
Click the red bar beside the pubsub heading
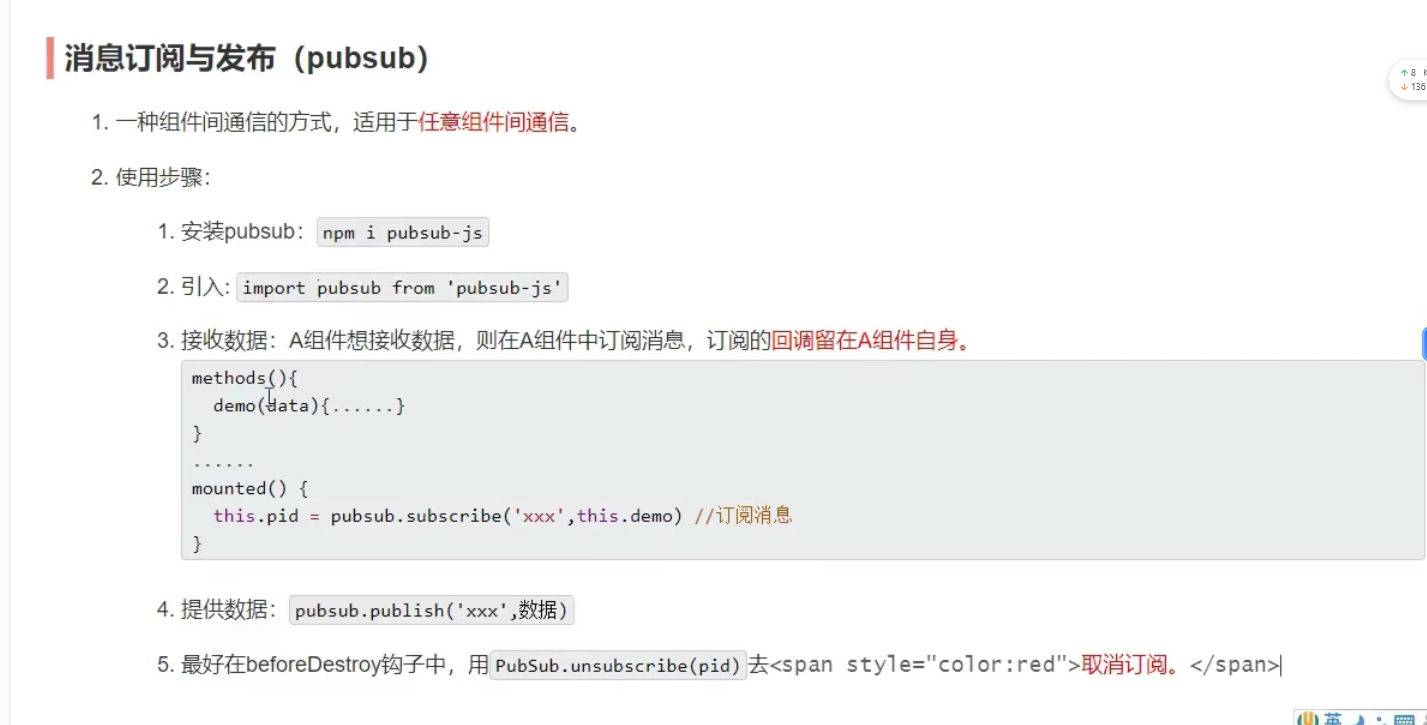50,58
